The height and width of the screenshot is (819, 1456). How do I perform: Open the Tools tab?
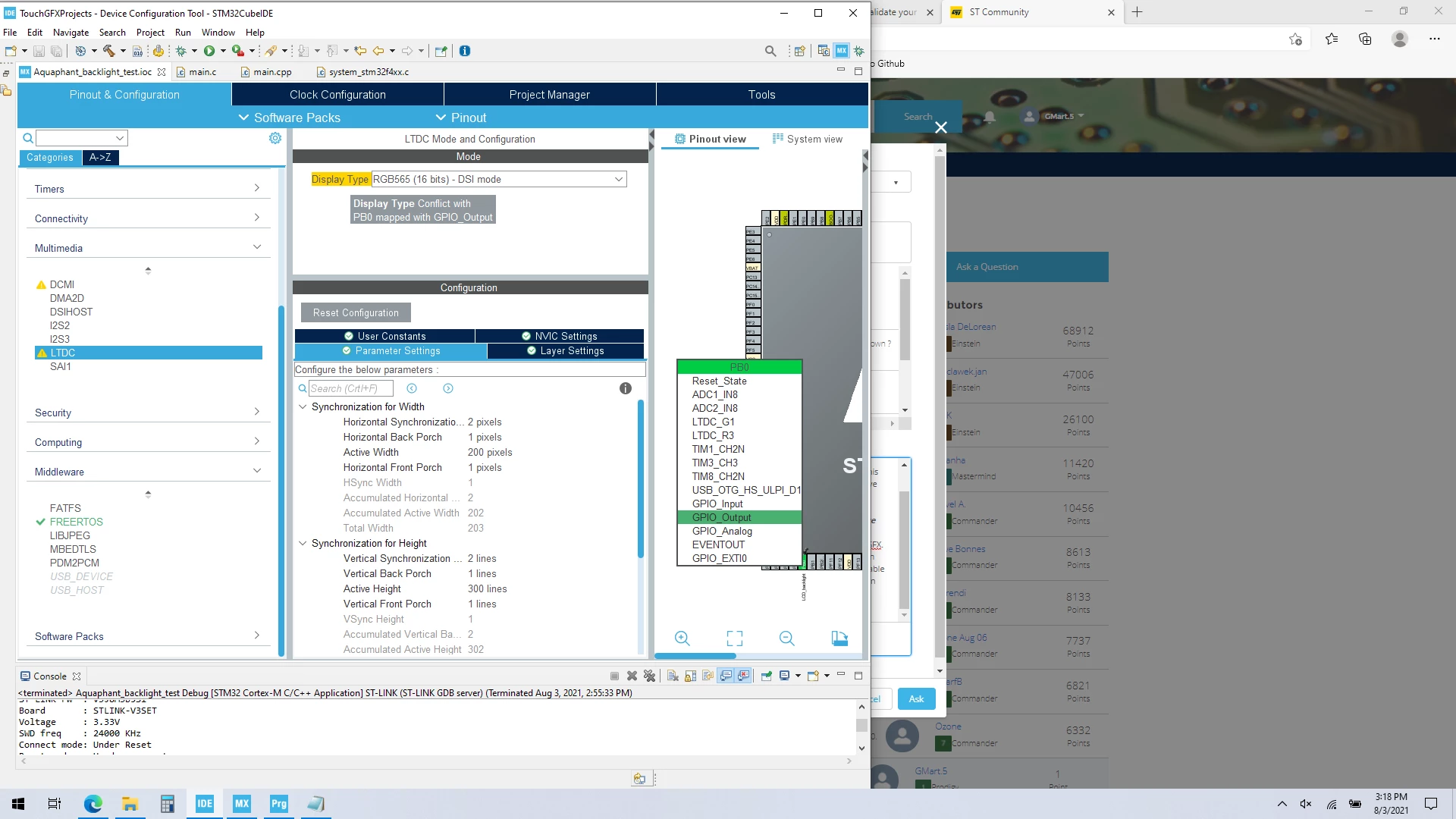click(x=762, y=95)
